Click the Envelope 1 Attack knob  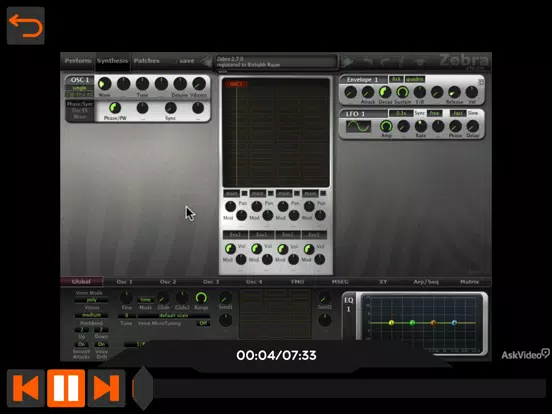coord(368,92)
